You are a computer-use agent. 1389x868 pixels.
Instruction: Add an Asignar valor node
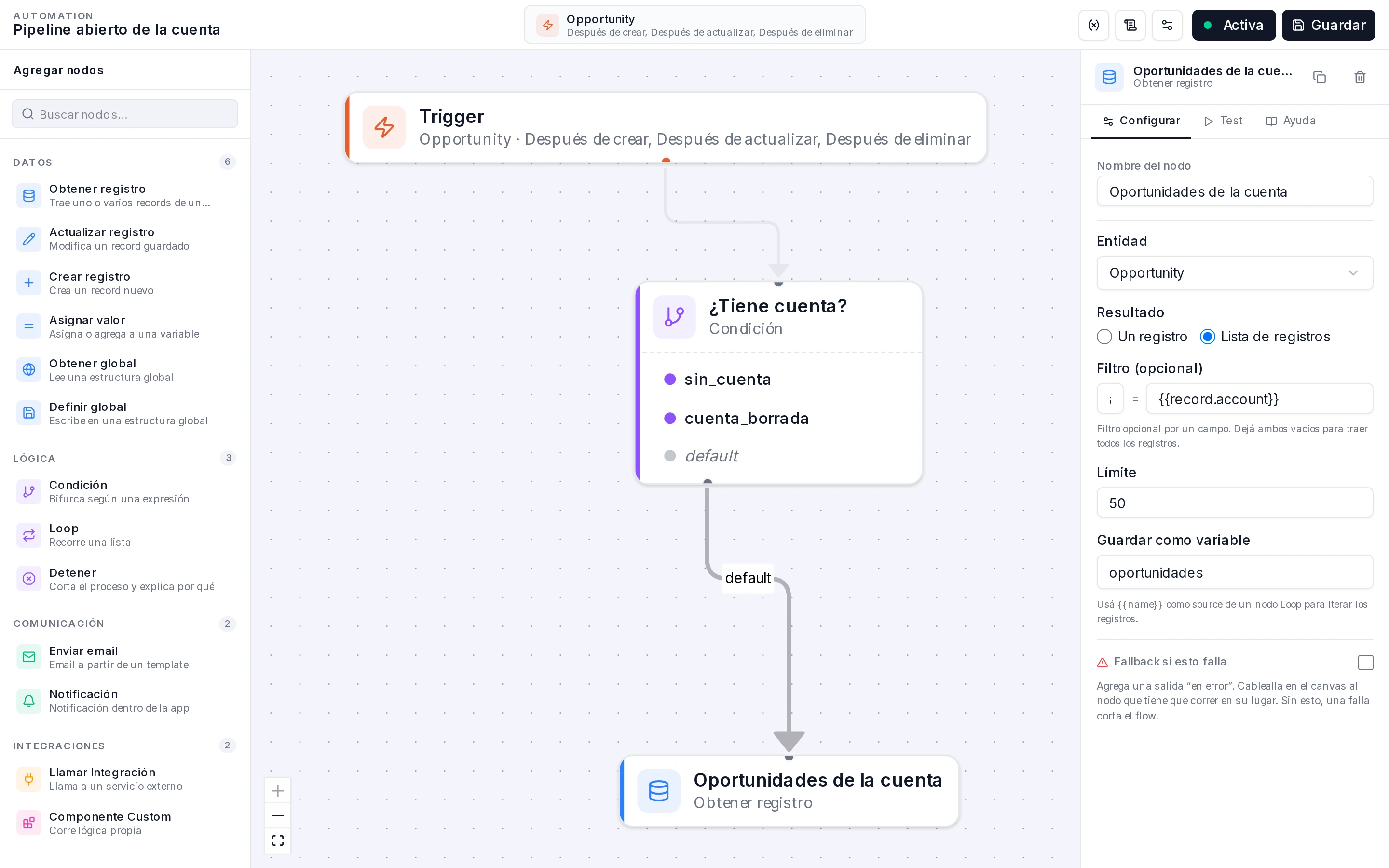coord(125,326)
